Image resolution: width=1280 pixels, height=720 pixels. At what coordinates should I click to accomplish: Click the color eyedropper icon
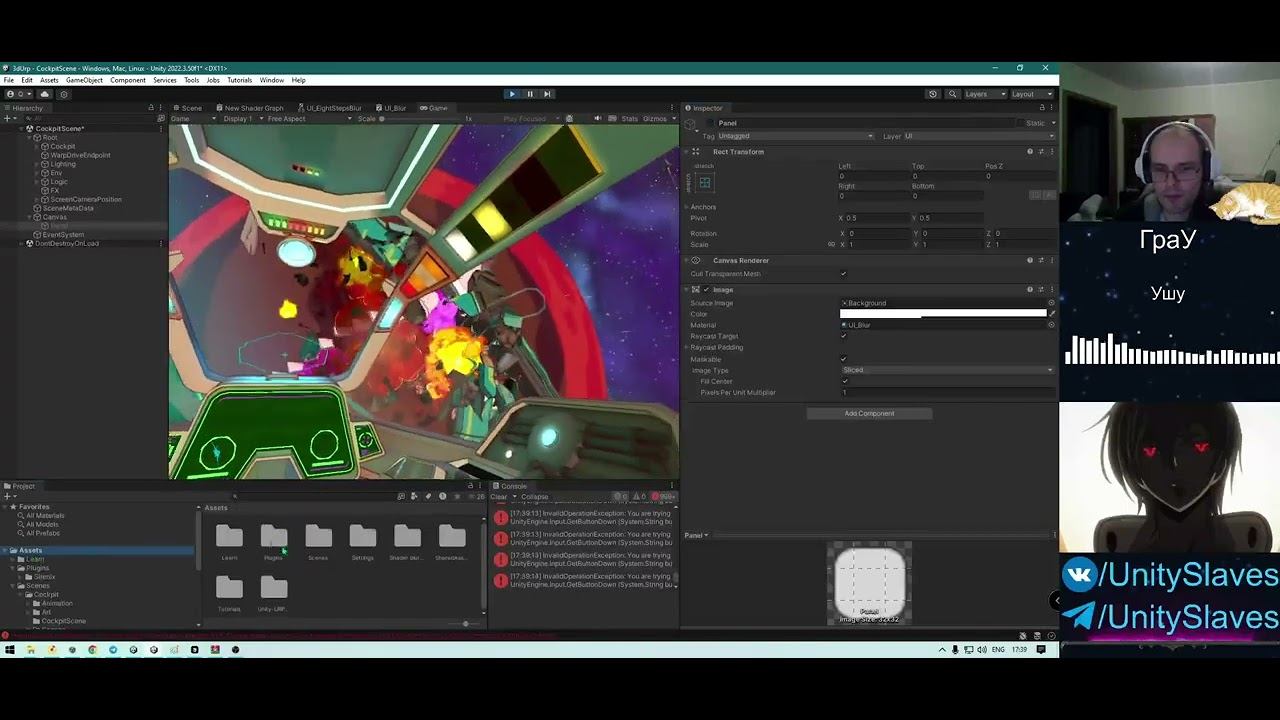(x=1052, y=314)
